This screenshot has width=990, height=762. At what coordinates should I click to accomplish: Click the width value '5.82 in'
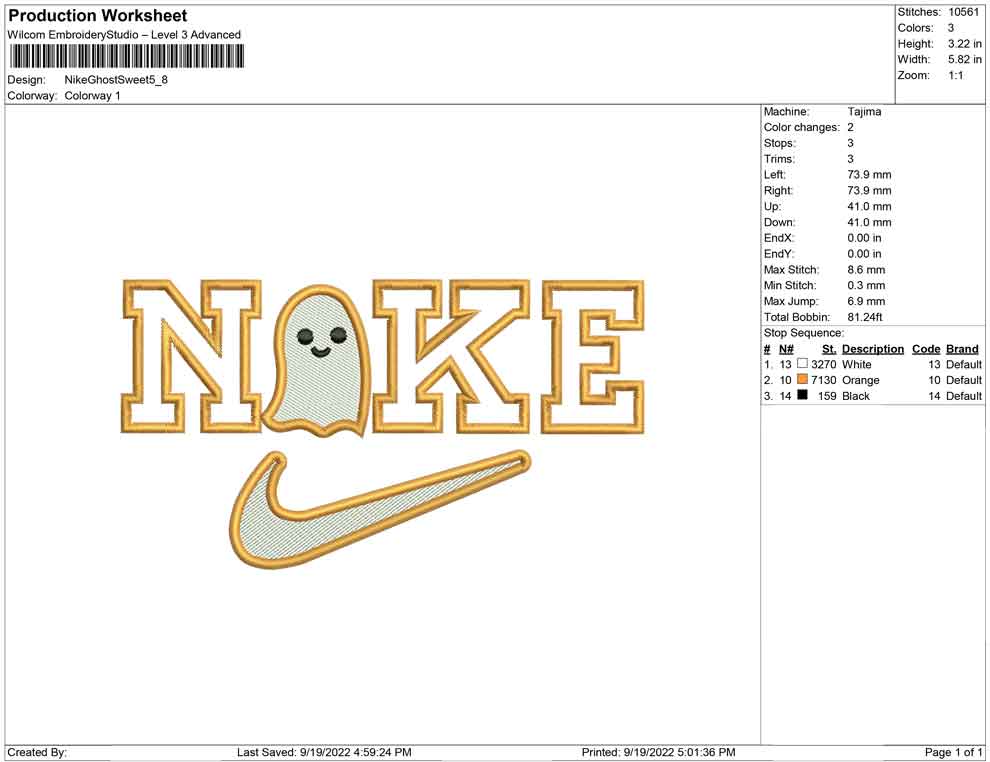tap(964, 59)
